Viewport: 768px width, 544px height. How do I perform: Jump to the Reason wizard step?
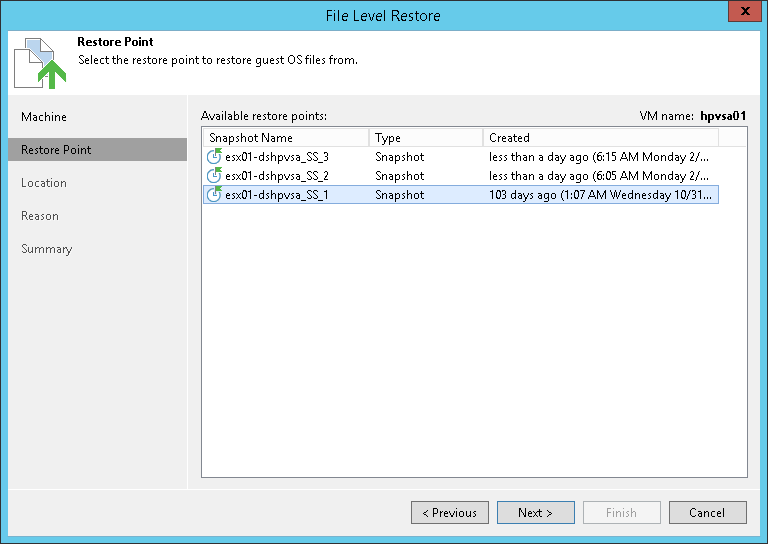(x=40, y=216)
